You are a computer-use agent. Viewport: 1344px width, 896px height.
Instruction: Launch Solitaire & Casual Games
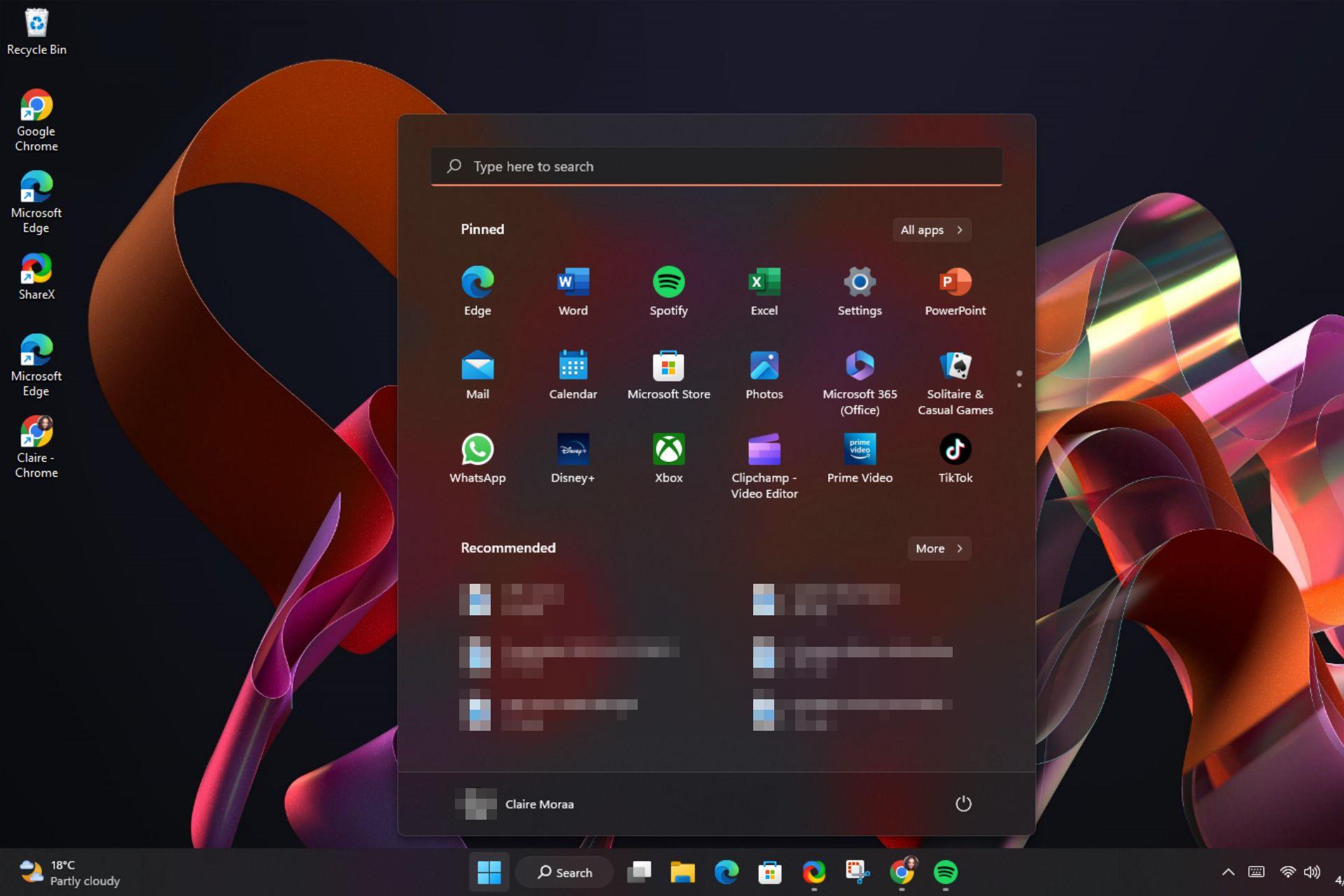point(955,382)
